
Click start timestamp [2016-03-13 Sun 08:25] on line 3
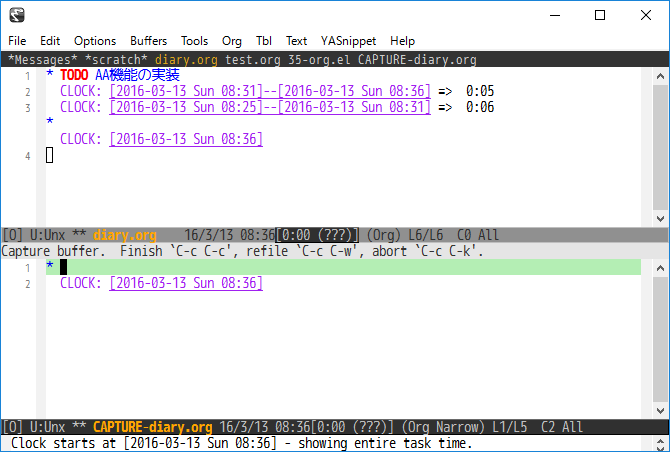[x=186, y=107]
